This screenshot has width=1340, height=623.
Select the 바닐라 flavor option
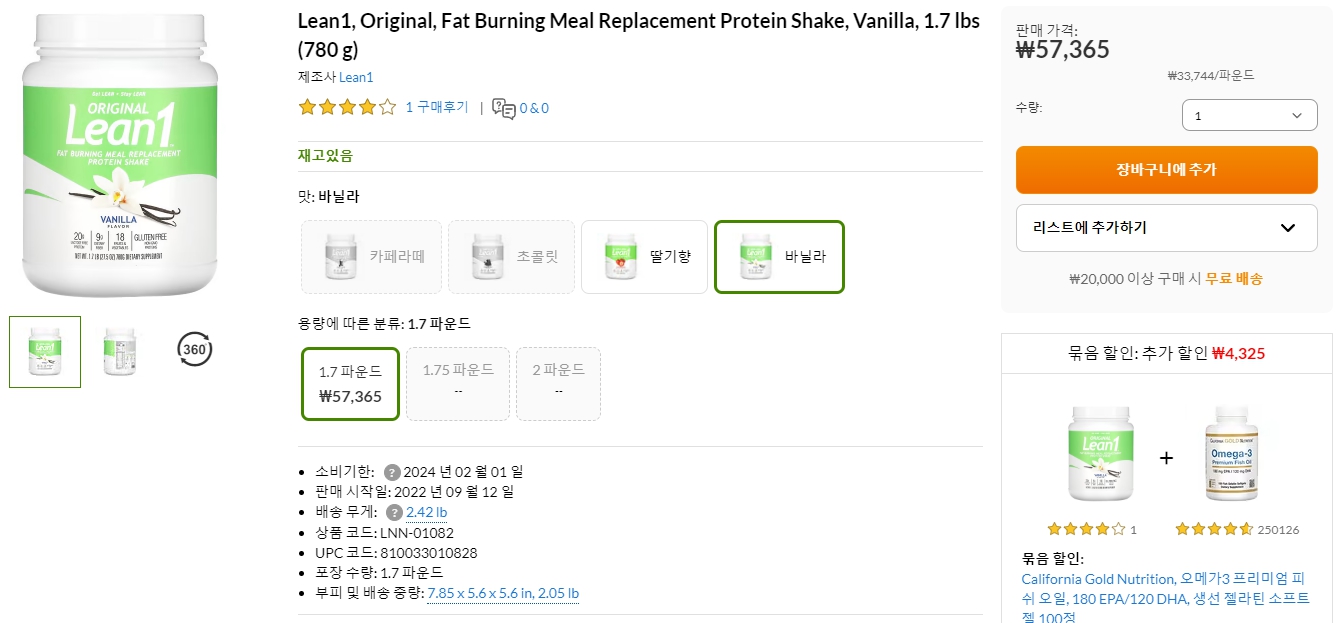(x=778, y=257)
